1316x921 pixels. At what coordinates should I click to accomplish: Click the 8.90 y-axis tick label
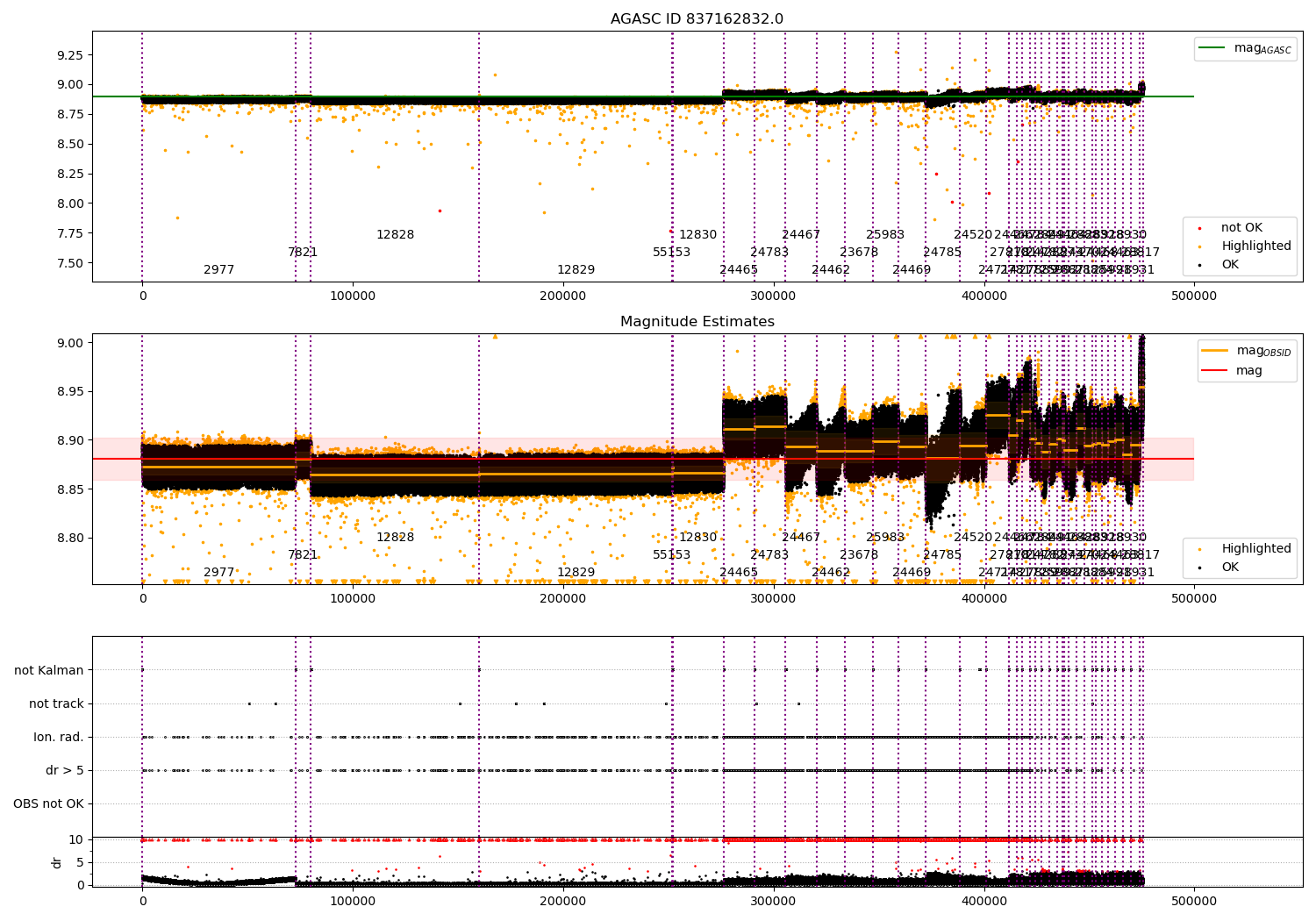pos(68,441)
